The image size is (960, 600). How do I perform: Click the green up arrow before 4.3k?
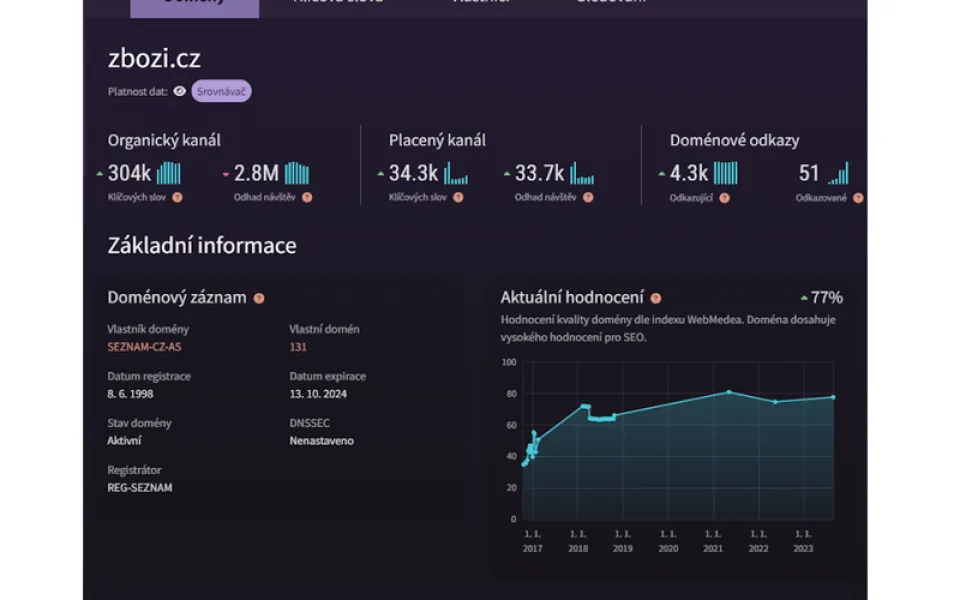tap(661, 174)
